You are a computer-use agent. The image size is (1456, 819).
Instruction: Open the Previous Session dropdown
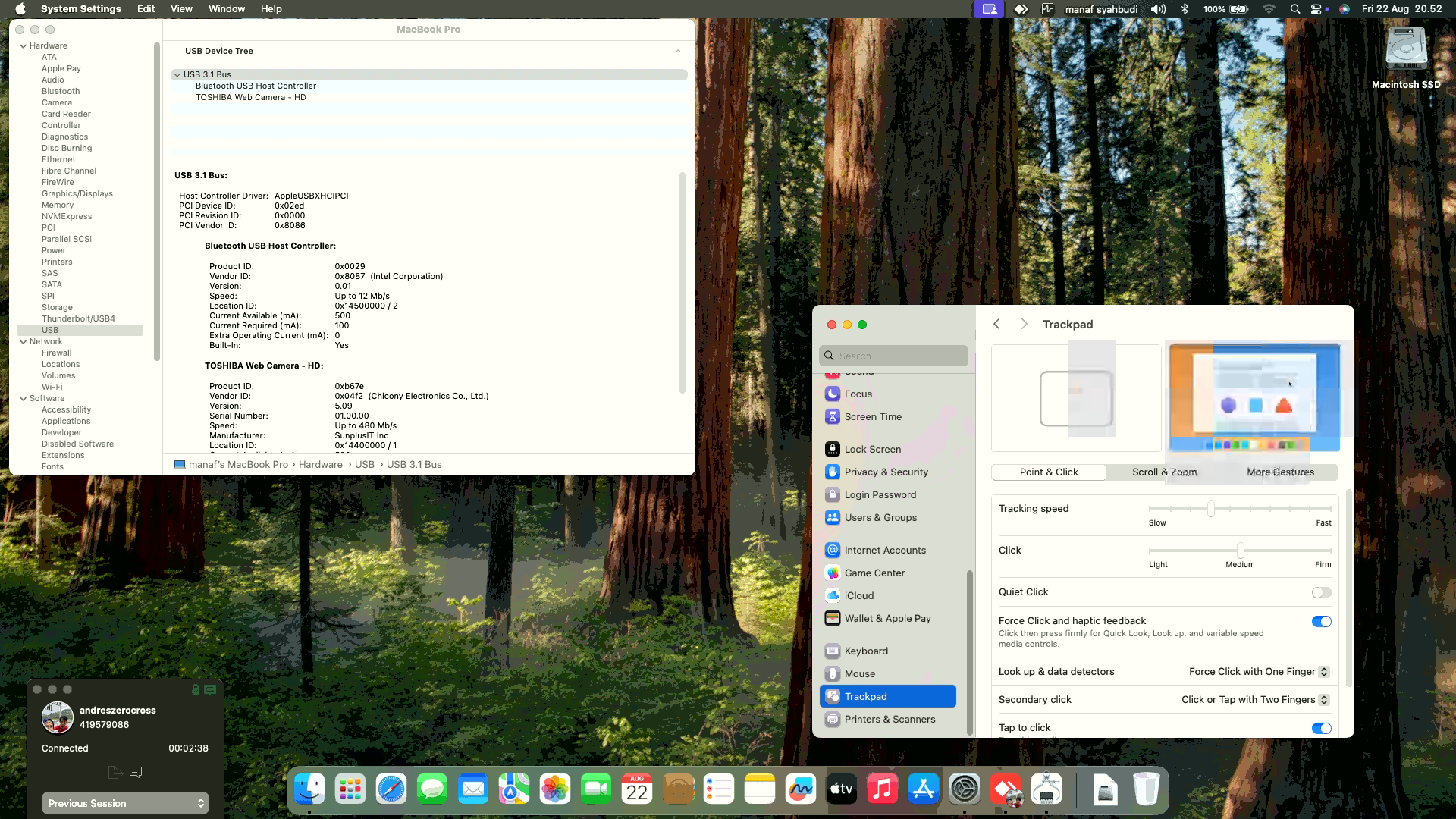pyautogui.click(x=125, y=803)
